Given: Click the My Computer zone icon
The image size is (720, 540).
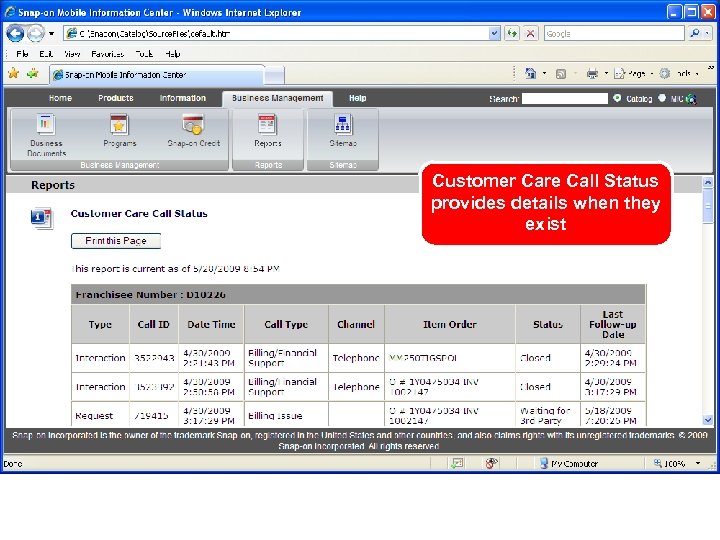Looking at the screenshot, I should point(544,463).
